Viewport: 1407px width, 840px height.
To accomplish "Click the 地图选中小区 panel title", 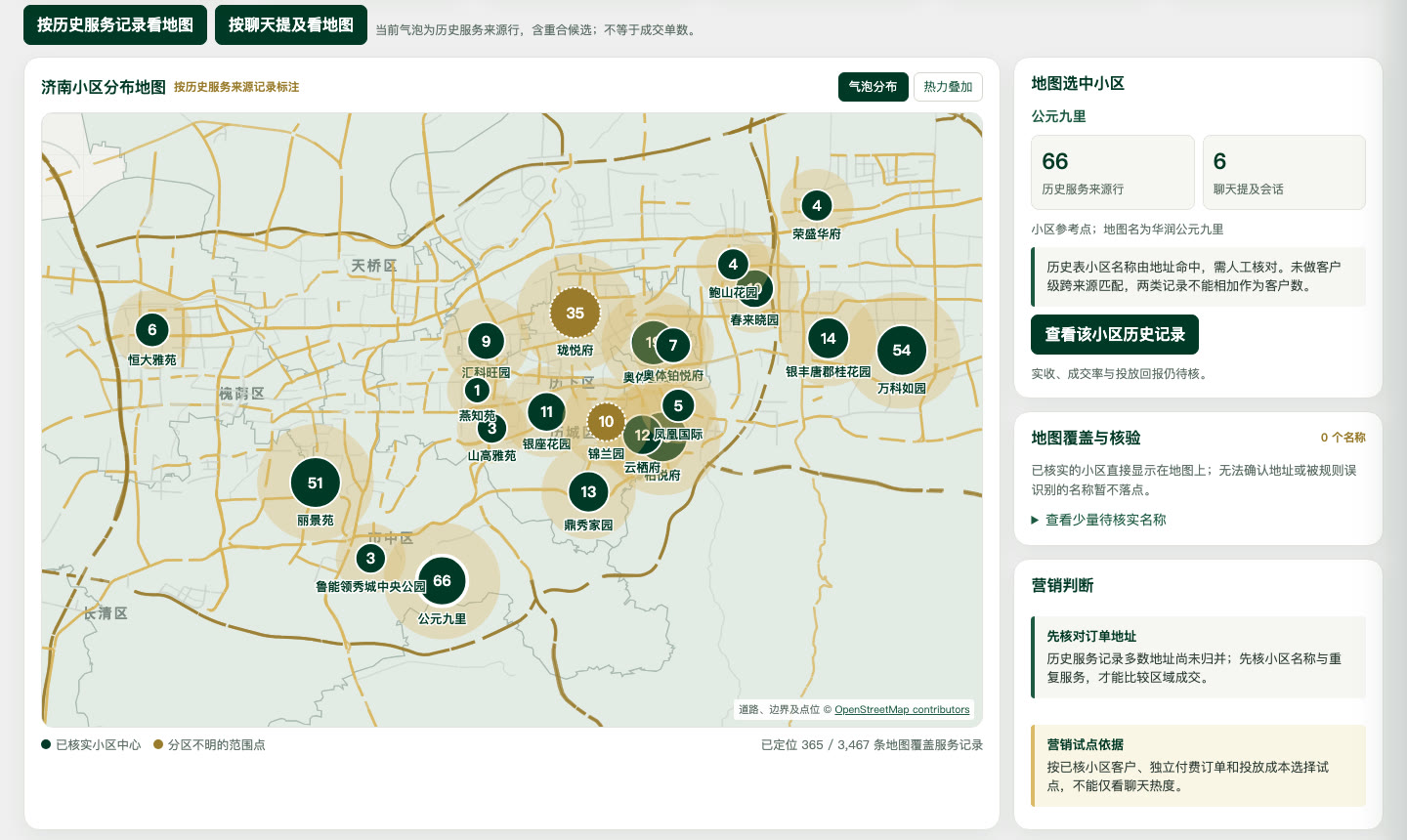I will (1078, 83).
